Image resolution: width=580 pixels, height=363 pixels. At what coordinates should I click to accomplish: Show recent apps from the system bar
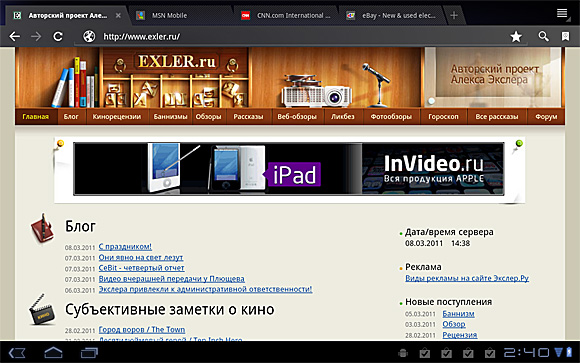(89, 352)
